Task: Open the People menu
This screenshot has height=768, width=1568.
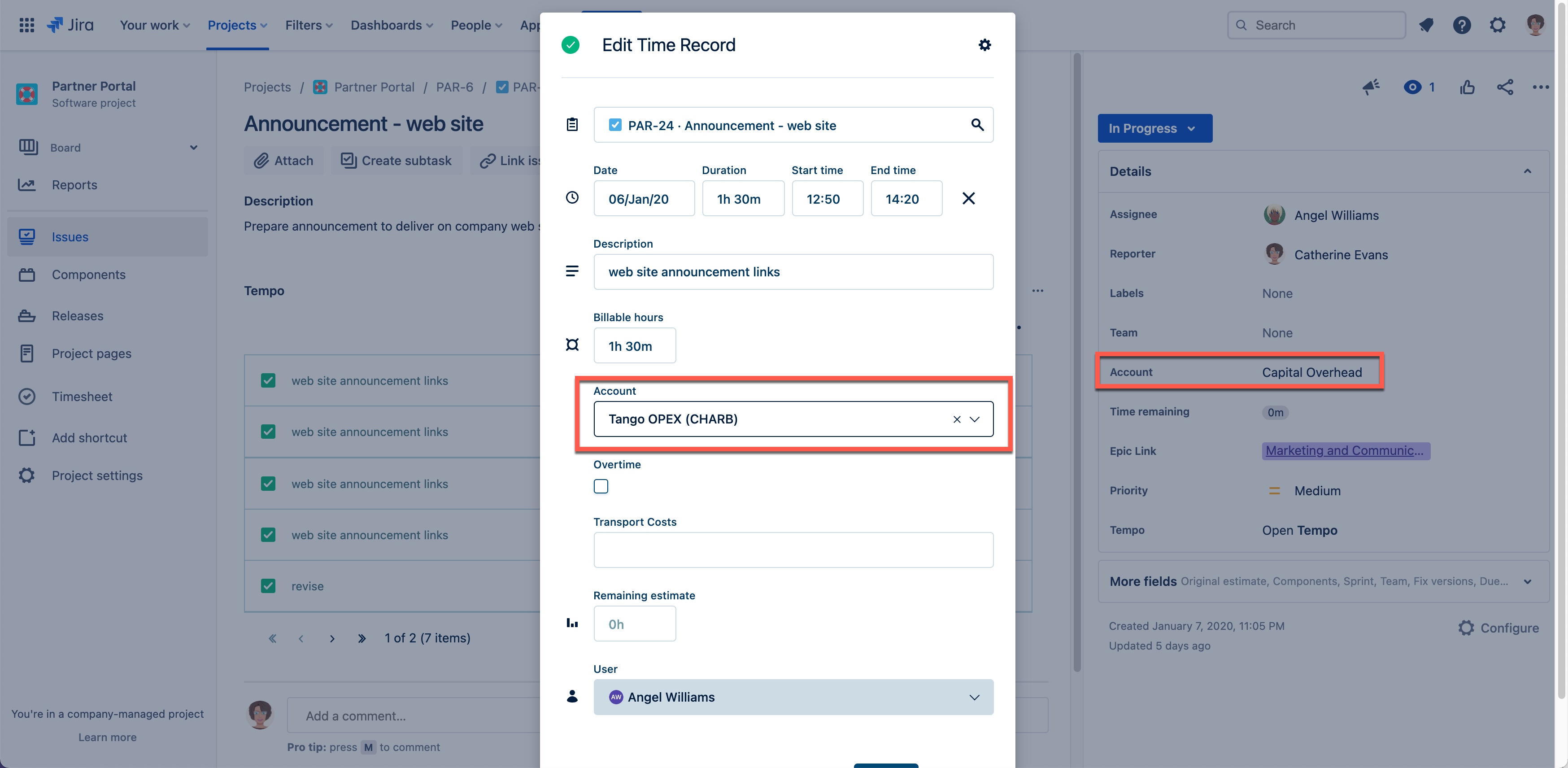Action: [476, 25]
